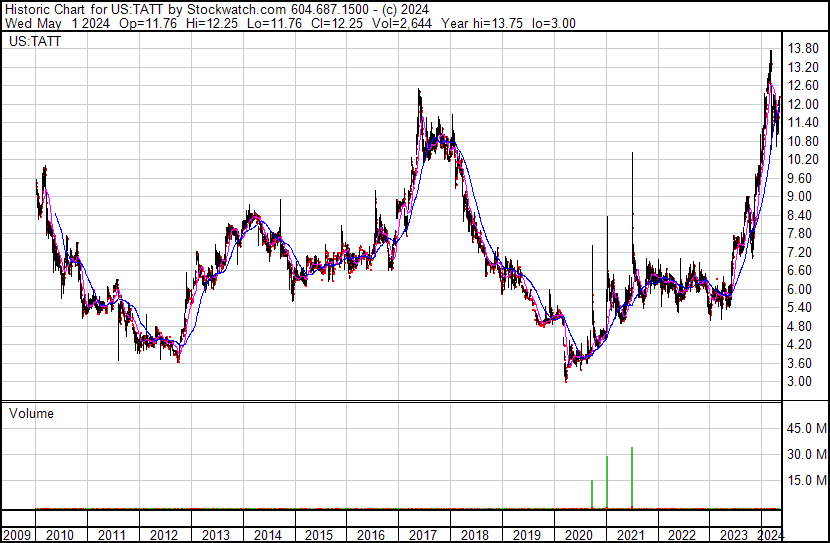Click the 2015 year label on time axis
The width and height of the screenshot is (830, 543).
pyautogui.click(x=319, y=535)
